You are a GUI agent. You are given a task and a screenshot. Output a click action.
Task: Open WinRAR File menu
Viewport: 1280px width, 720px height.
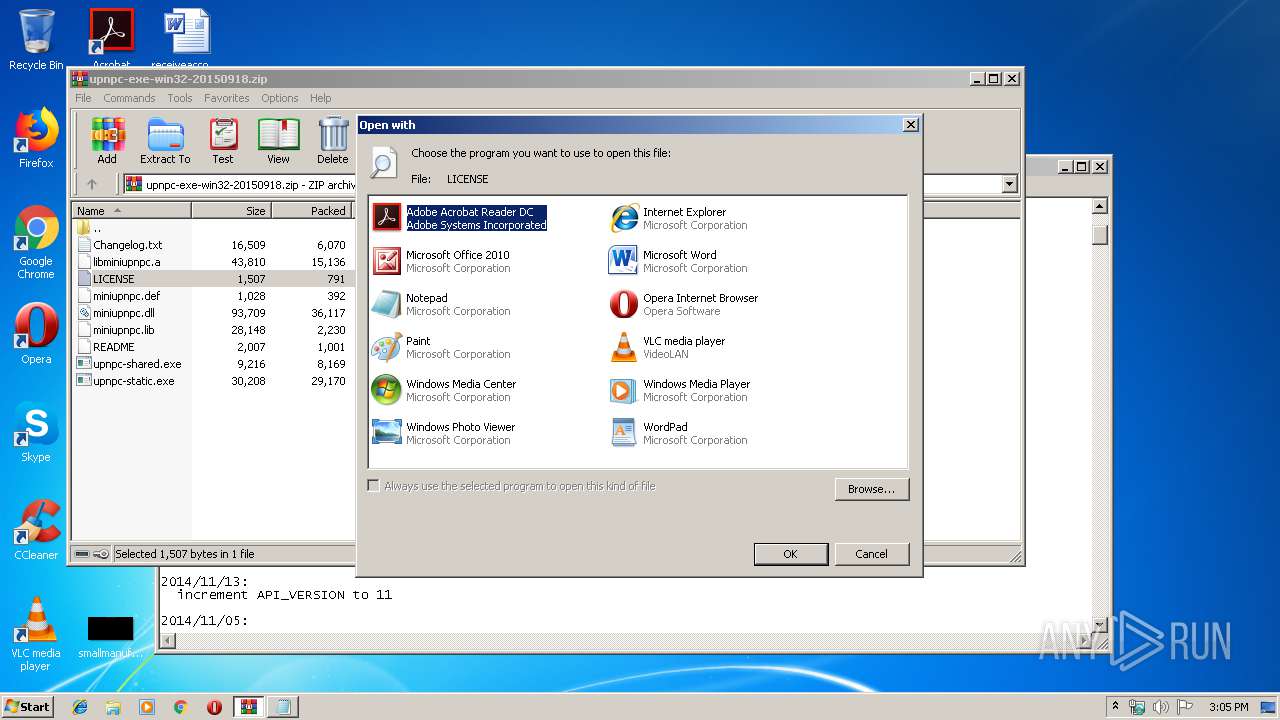(x=83, y=98)
